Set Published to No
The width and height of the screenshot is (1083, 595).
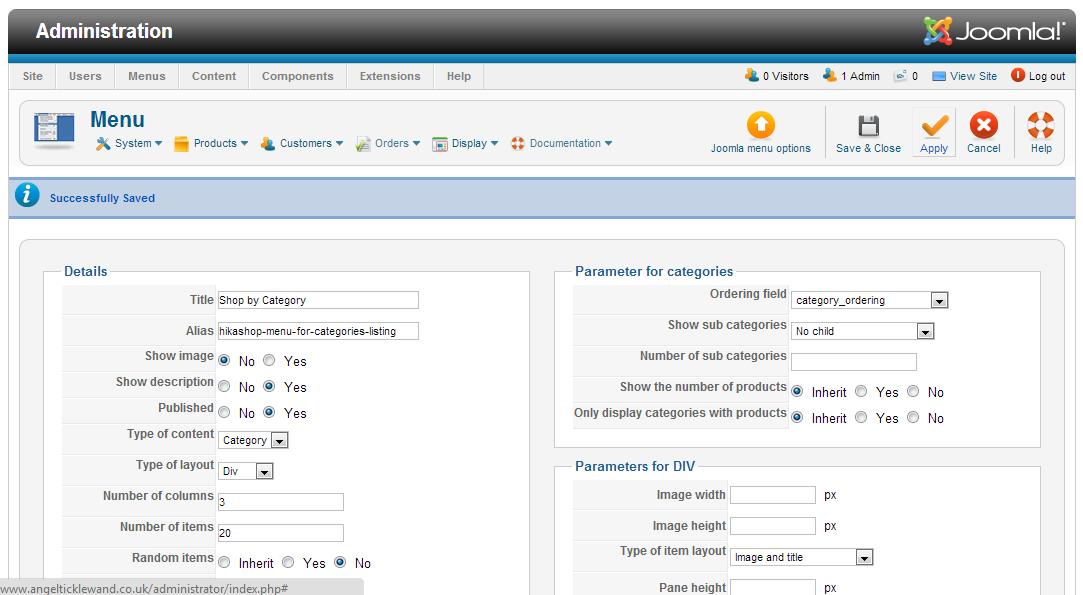coord(224,412)
